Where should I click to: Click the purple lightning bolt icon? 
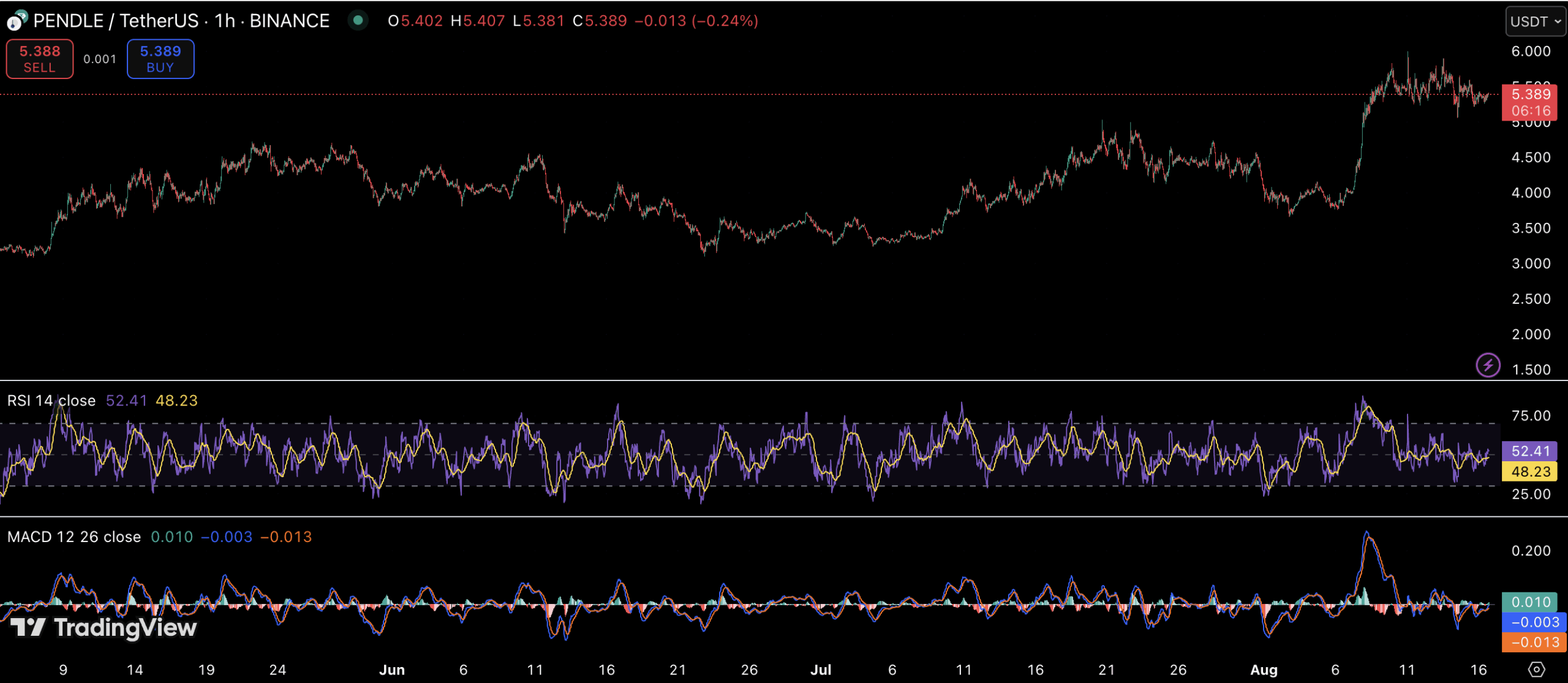tap(1488, 365)
